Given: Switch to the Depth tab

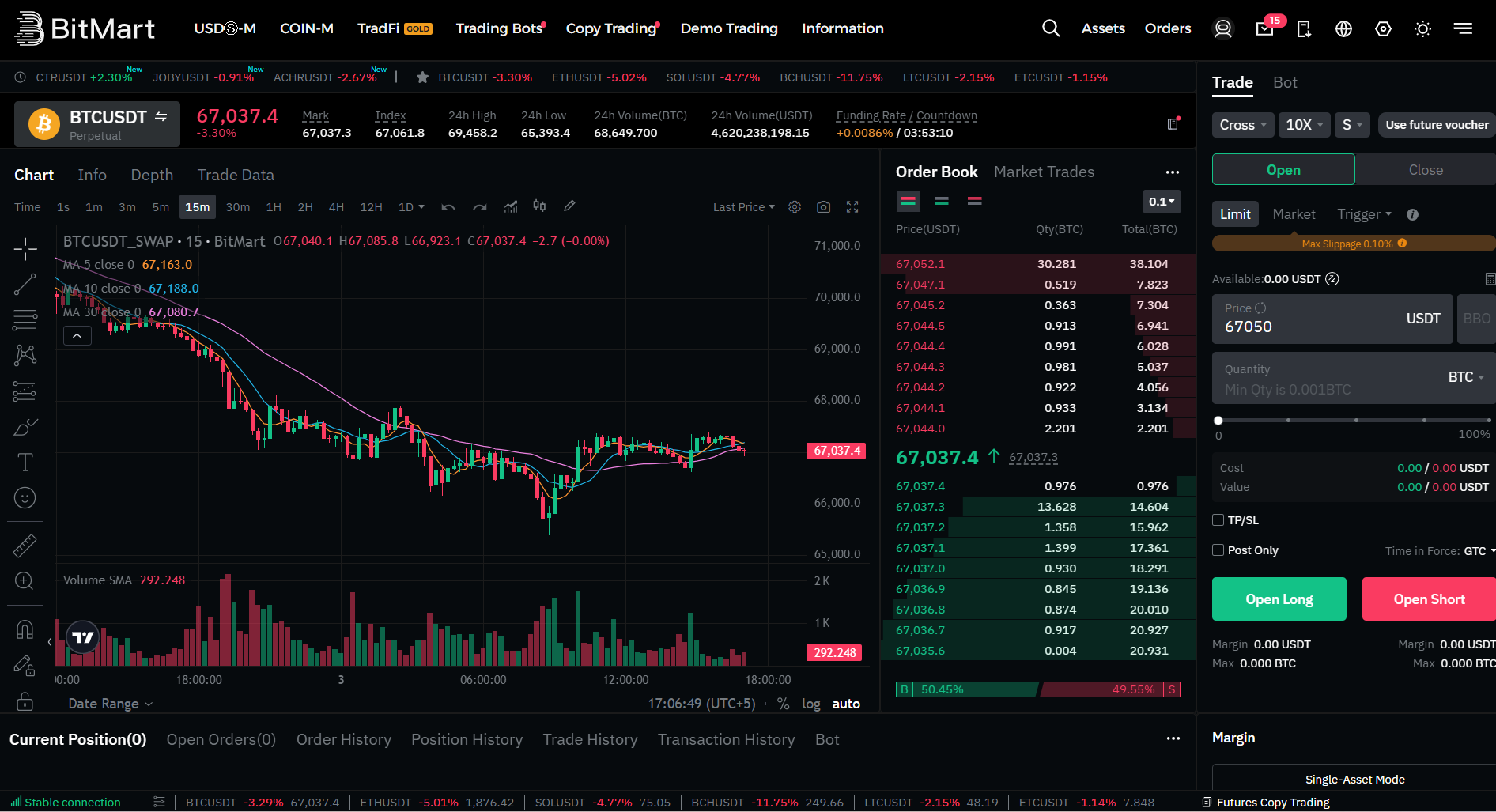Looking at the screenshot, I should tap(152, 175).
